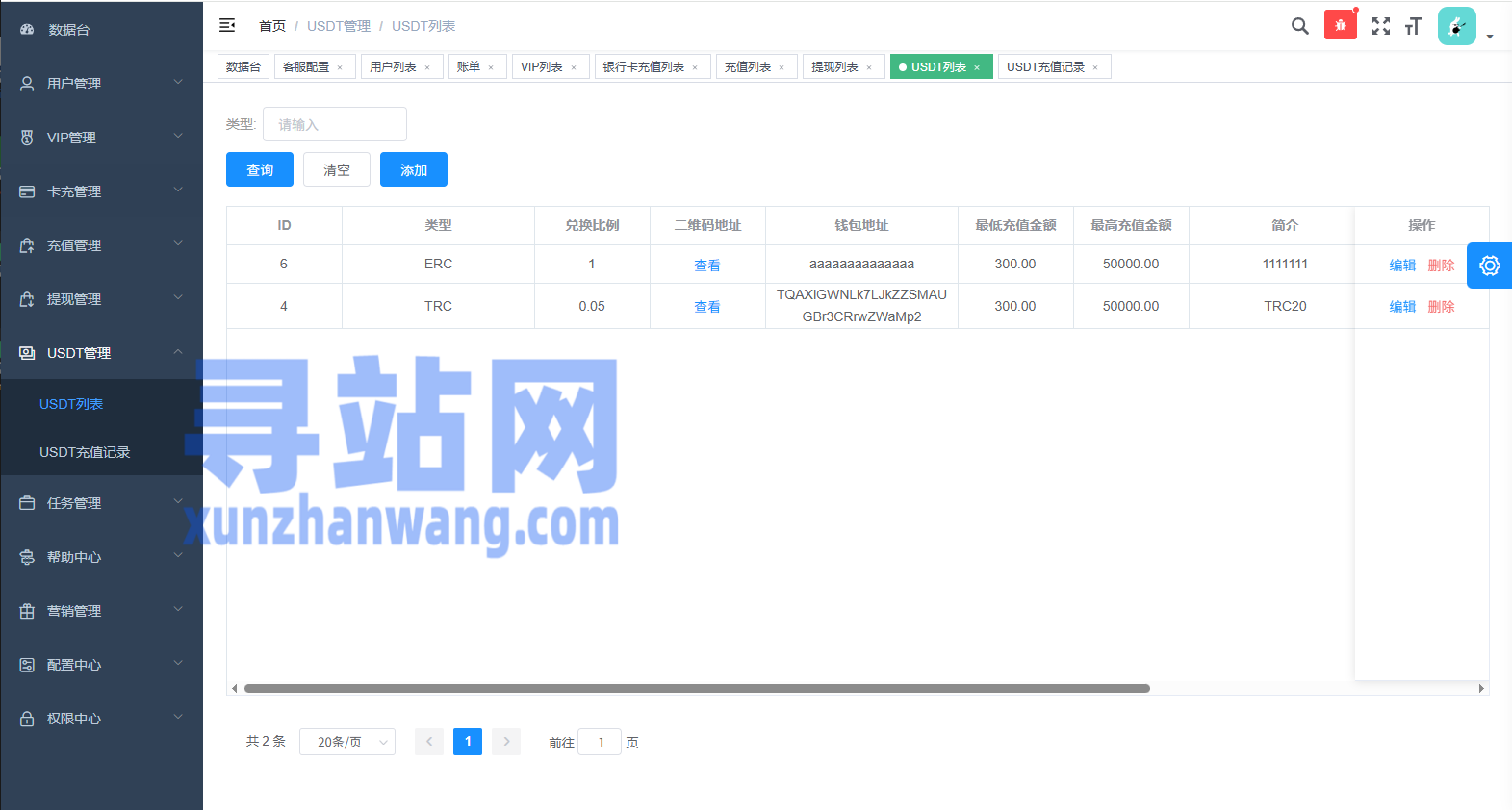Expand the 用户管理 sidebar menu
Image resolution: width=1512 pixels, height=810 pixels.
(x=101, y=84)
